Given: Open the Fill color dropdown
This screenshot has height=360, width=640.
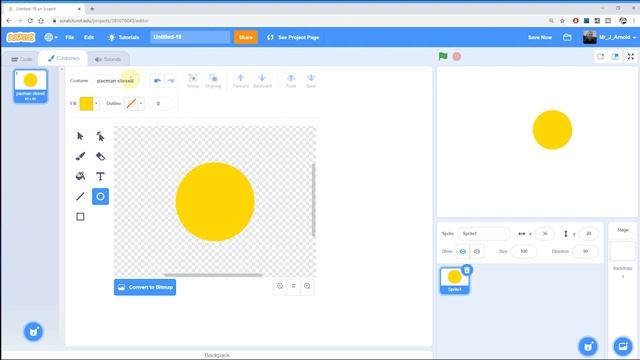Looking at the screenshot, I should [96, 104].
